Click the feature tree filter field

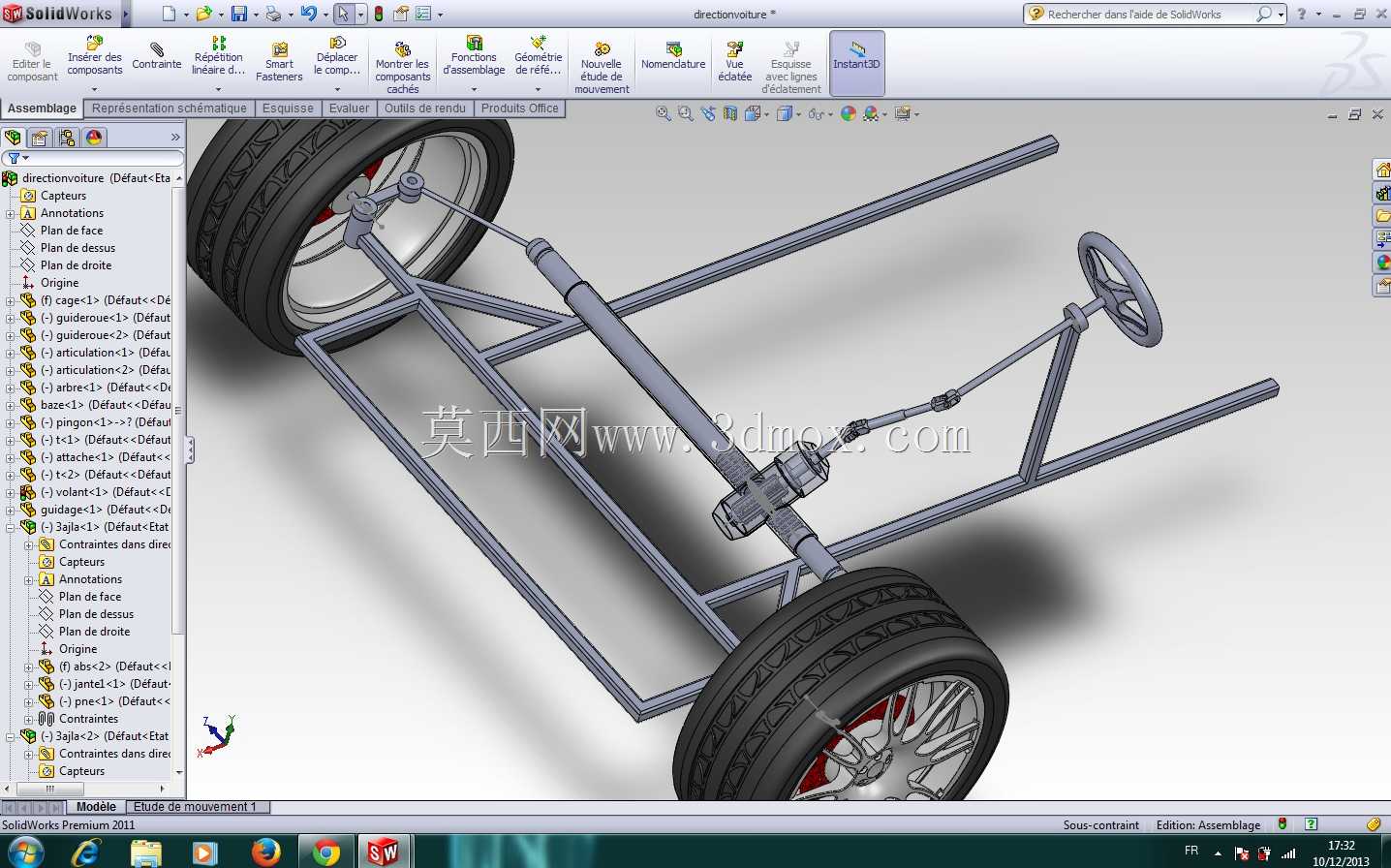[93, 158]
